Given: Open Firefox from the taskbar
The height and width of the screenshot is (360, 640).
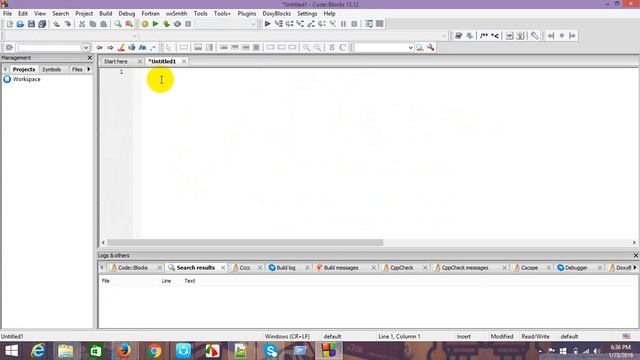Looking at the screenshot, I should click(x=124, y=351).
